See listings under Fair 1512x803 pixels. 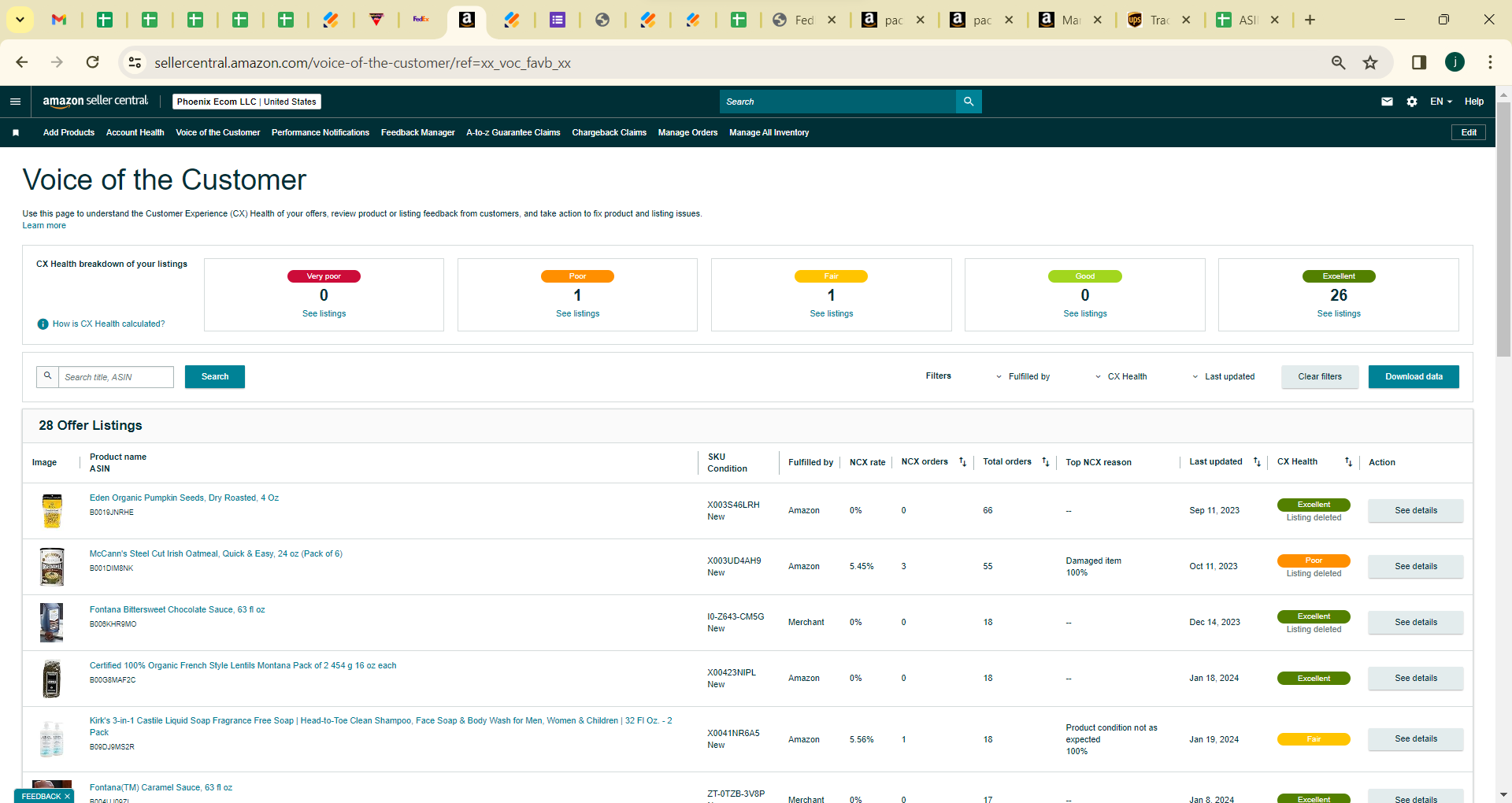pos(832,314)
